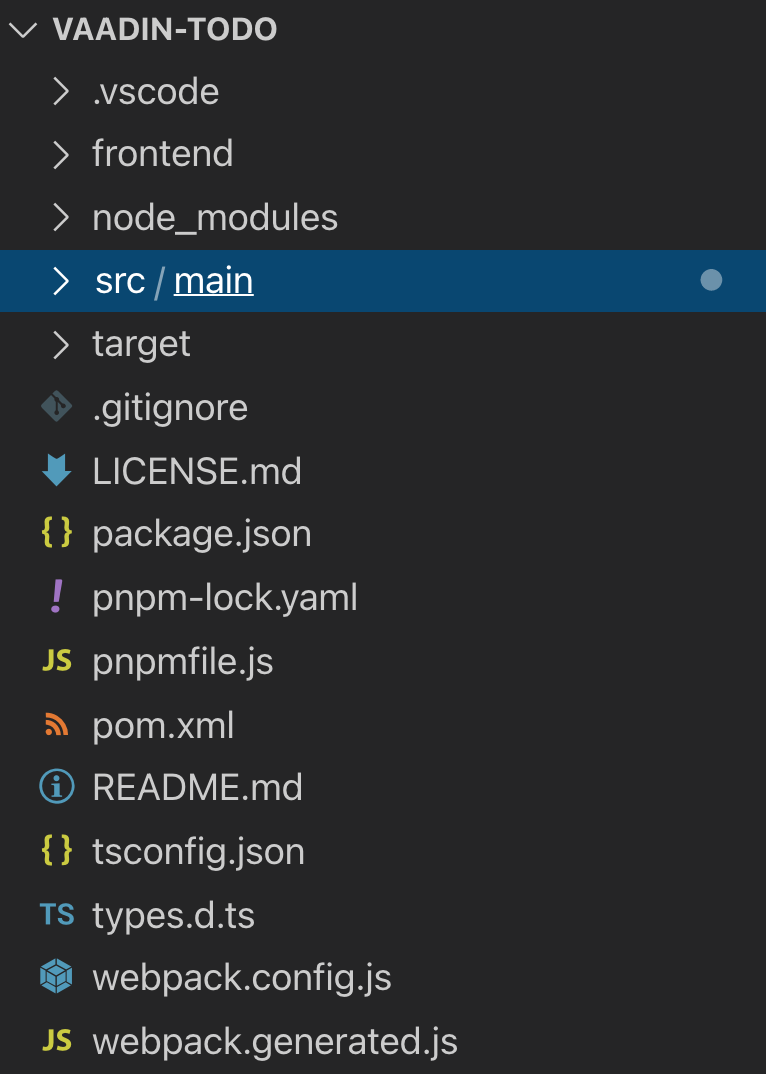Click the JS icon beside webpack.generated.js
The height and width of the screenshot is (1074, 766).
[58, 1041]
